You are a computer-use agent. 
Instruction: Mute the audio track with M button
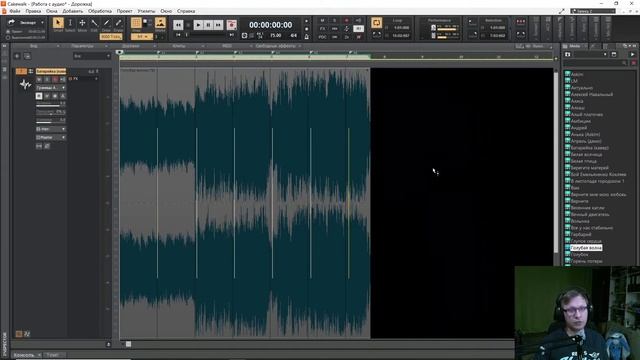coord(39,79)
